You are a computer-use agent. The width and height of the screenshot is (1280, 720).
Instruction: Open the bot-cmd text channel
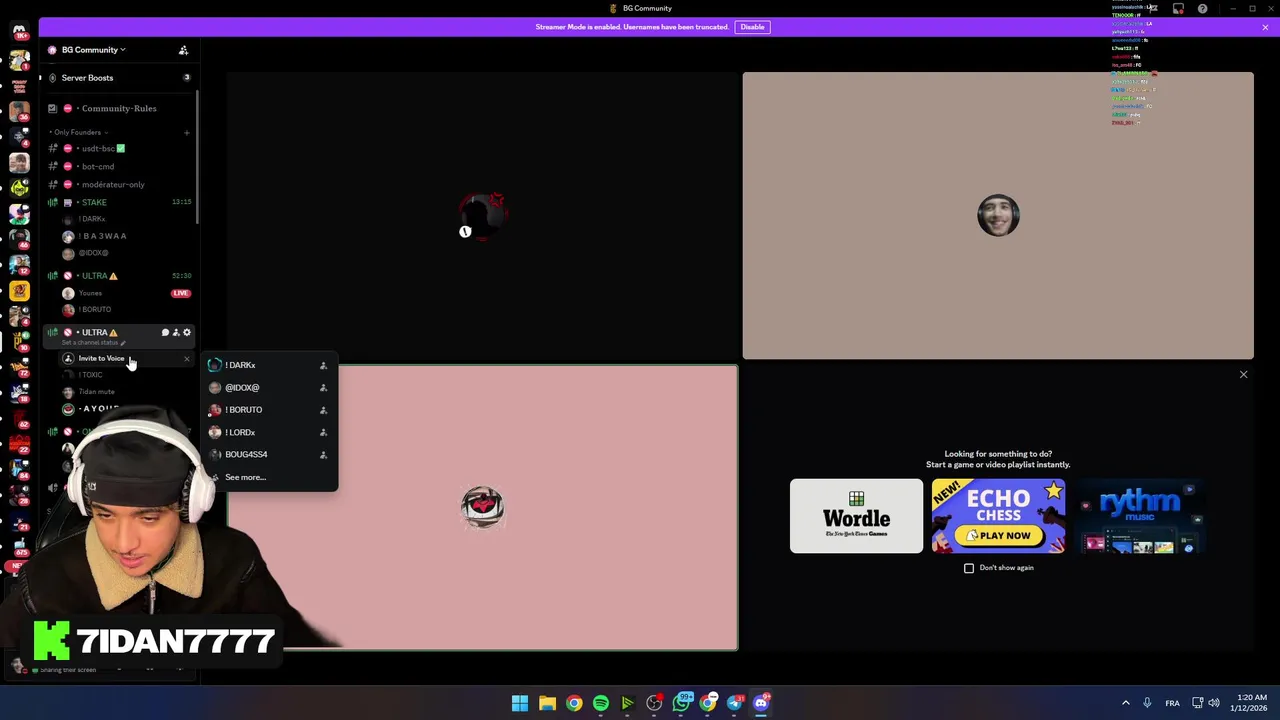pos(120,166)
